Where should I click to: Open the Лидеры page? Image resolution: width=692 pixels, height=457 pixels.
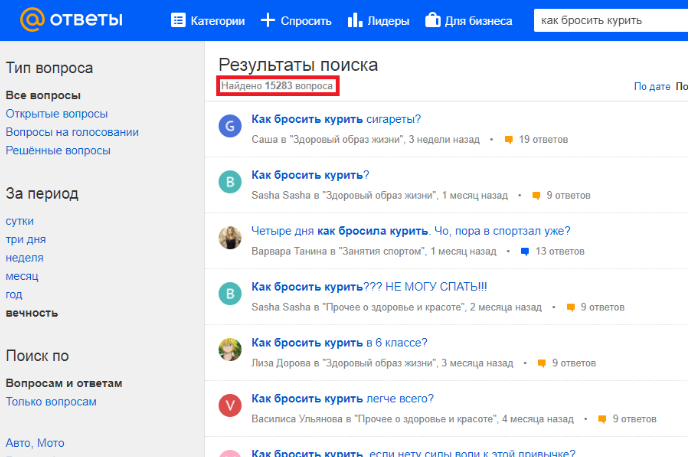(x=379, y=21)
